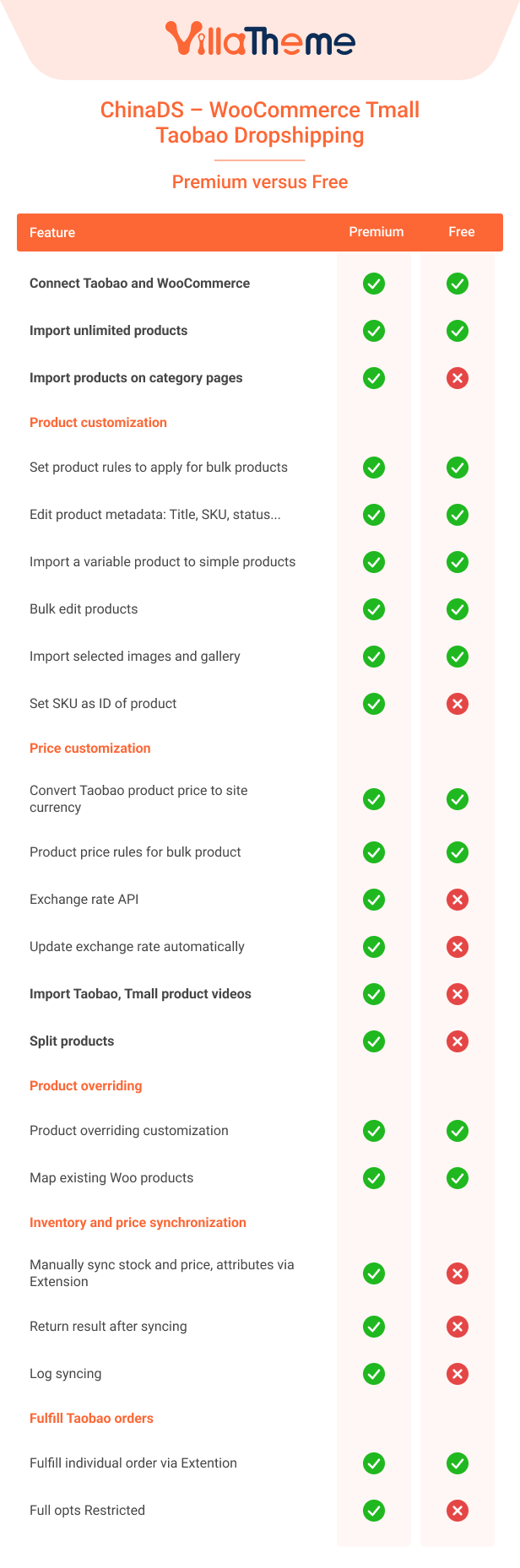Click Free checkmark for Map existing Woo products
Screen dimensions: 520x1568
[x=458, y=1178]
